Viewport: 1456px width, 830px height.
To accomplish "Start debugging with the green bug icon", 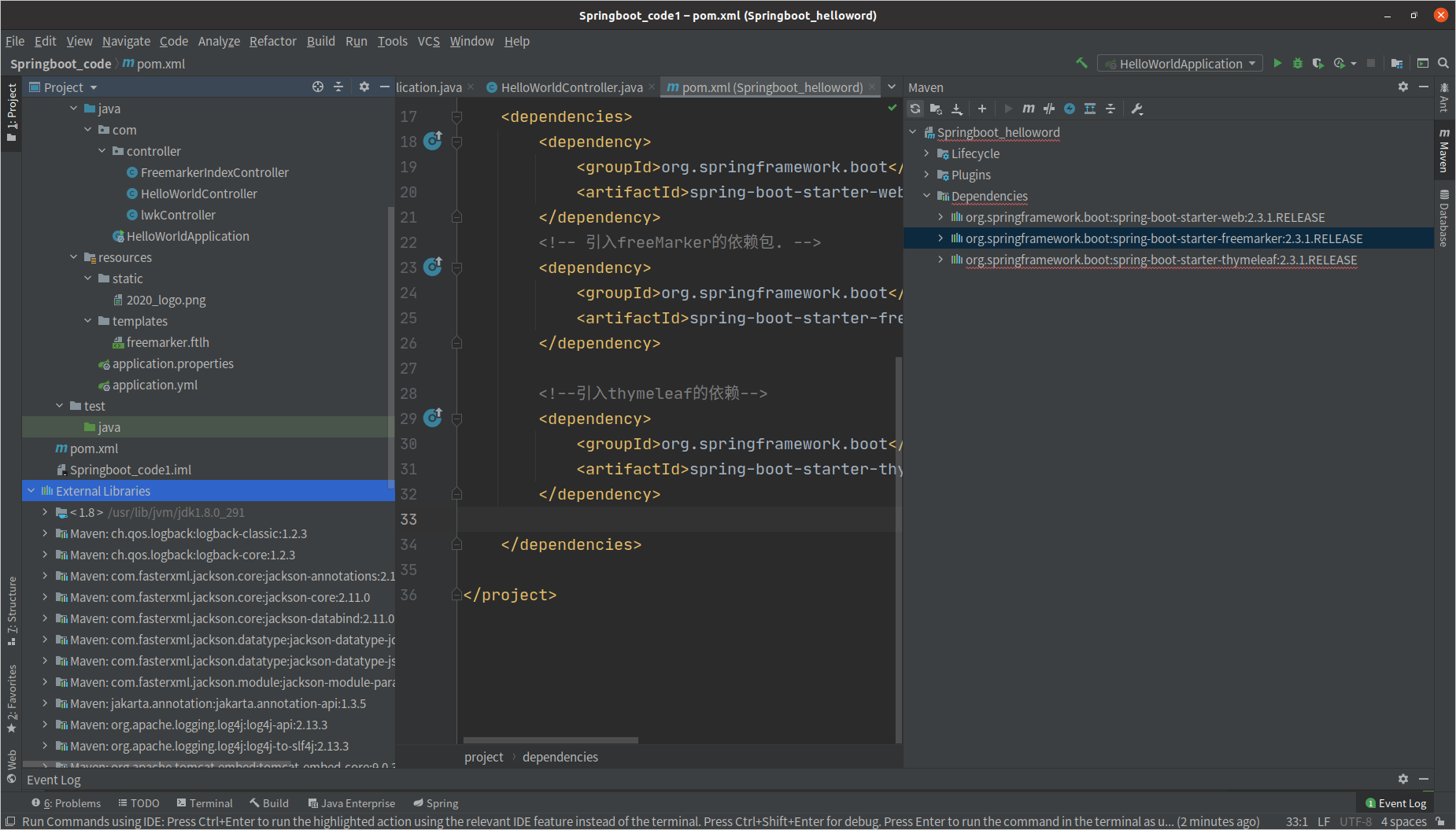I will [1298, 63].
